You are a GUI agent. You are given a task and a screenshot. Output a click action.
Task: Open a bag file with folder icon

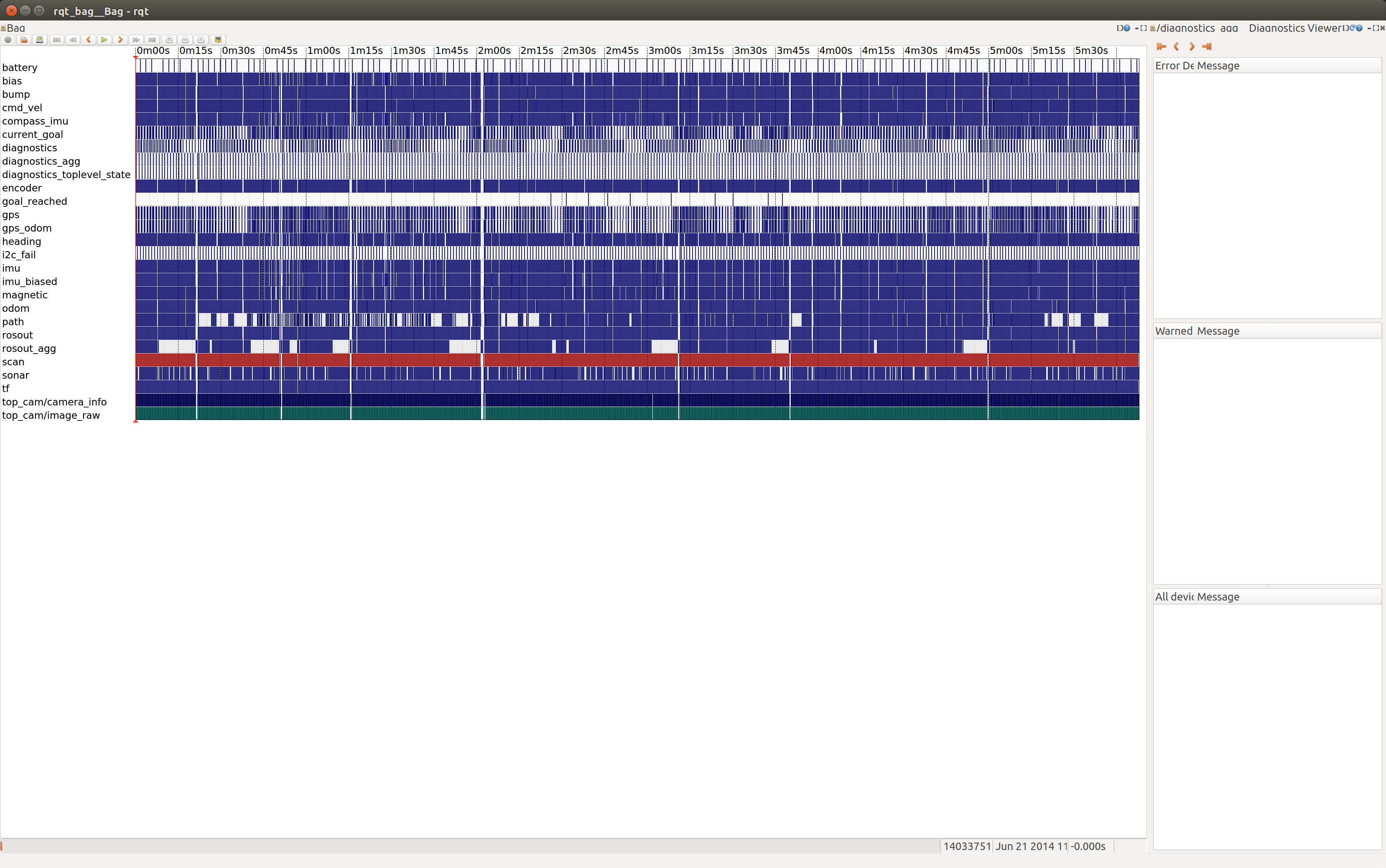(x=23, y=40)
